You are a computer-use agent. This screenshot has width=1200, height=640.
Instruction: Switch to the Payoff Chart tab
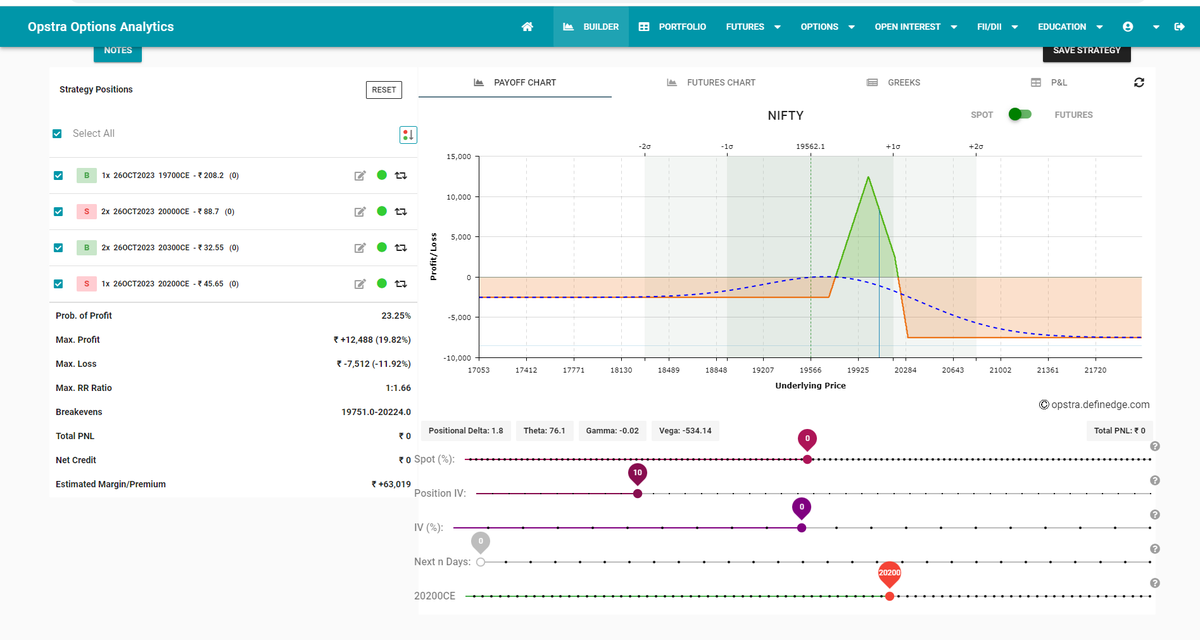pyautogui.click(x=515, y=83)
